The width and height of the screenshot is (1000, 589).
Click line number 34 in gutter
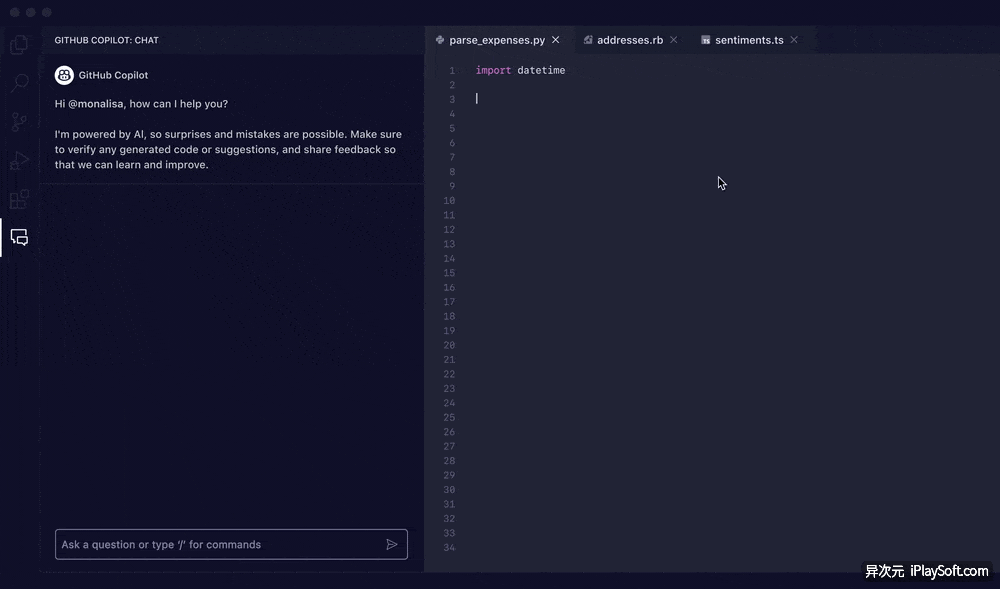click(x=449, y=548)
